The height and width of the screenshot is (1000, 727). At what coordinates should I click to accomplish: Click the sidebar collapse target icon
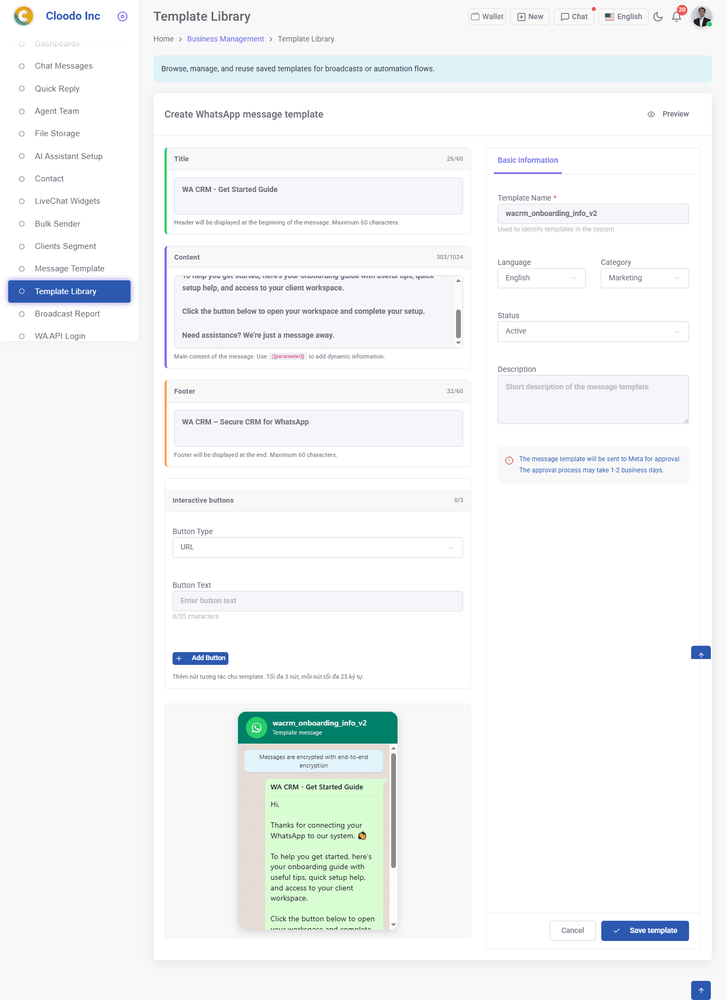tap(122, 16)
